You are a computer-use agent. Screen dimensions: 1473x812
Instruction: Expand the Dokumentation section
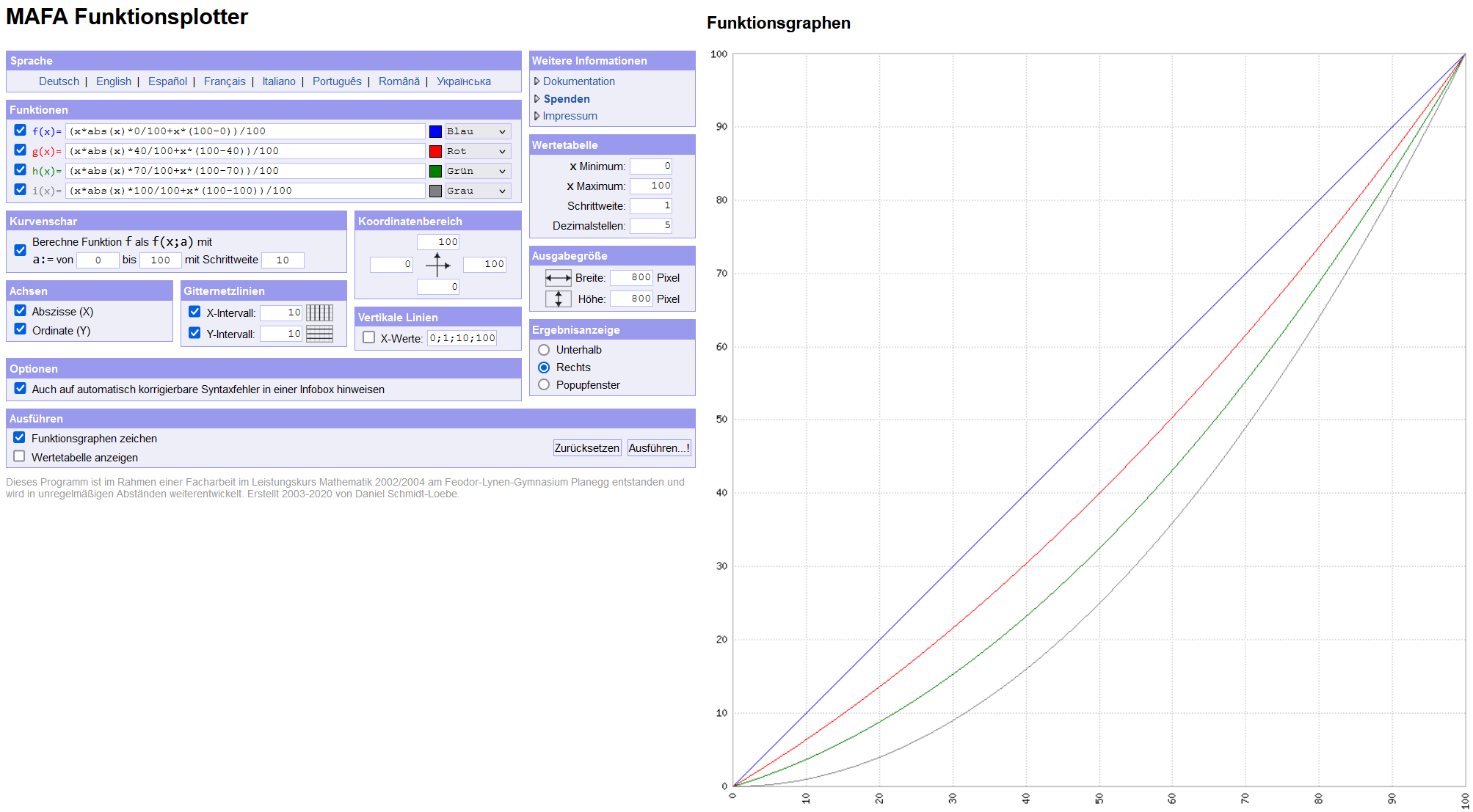578,81
